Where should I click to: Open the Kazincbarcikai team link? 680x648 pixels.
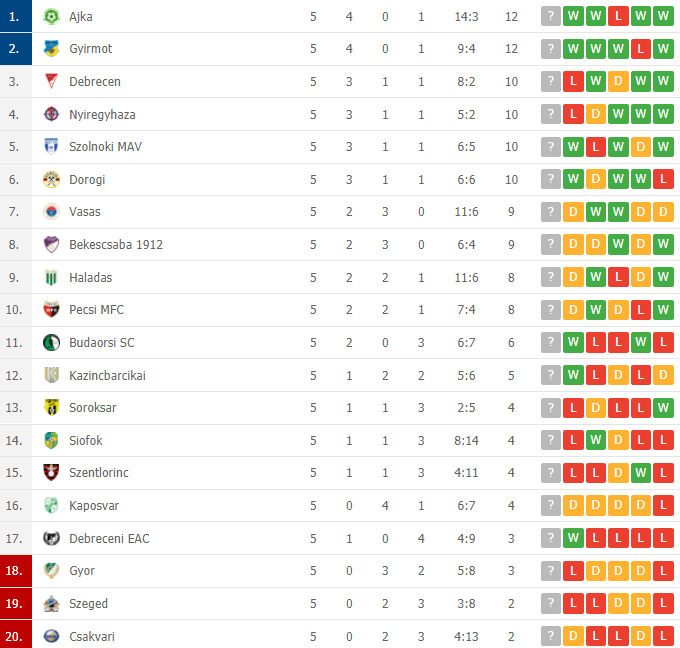tap(108, 376)
